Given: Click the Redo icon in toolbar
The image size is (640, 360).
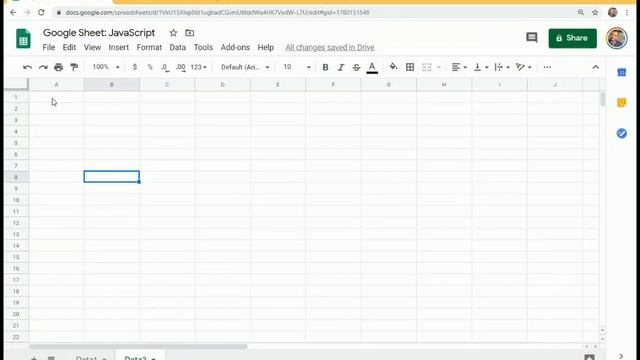Looking at the screenshot, I should click(43, 67).
